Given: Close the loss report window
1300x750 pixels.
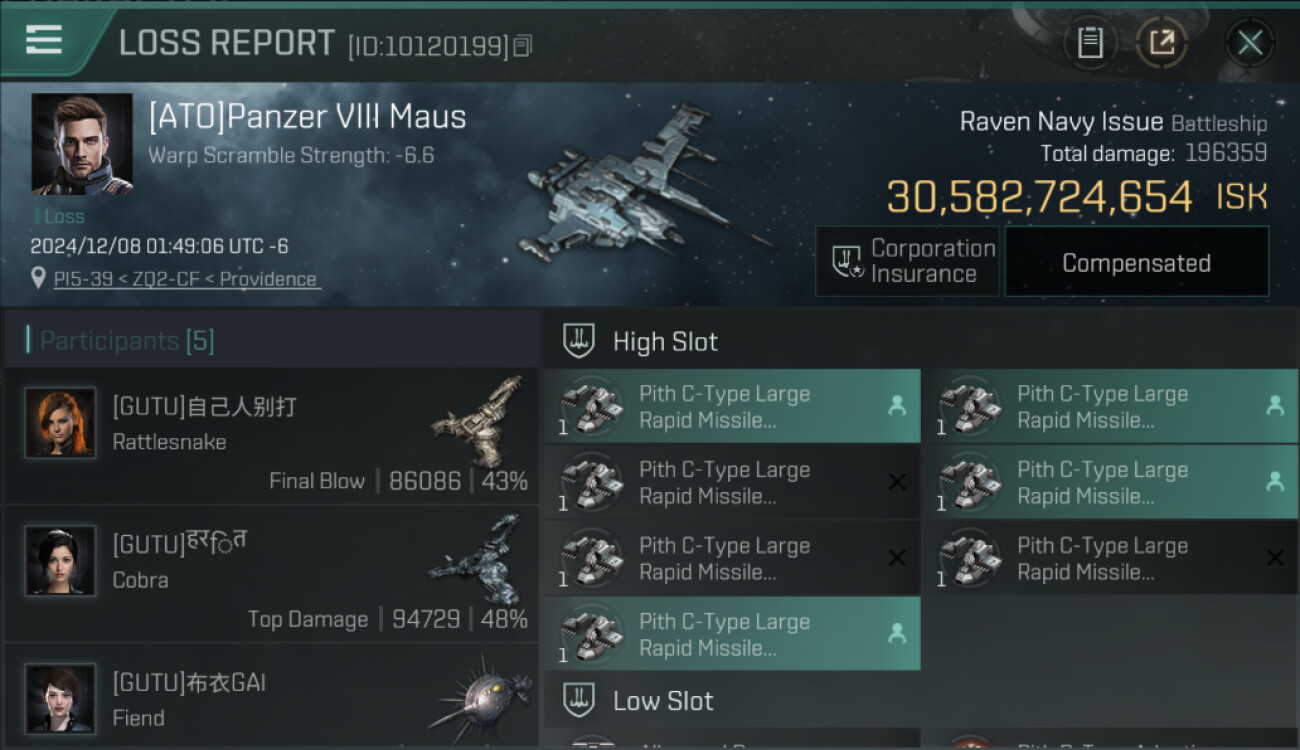Looking at the screenshot, I should pyautogui.click(x=1249, y=43).
